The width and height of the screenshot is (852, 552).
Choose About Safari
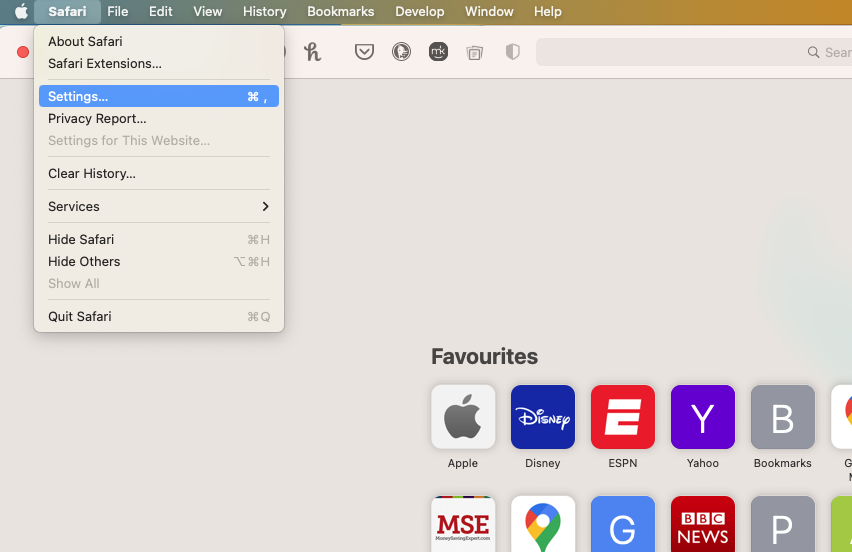coord(159,41)
